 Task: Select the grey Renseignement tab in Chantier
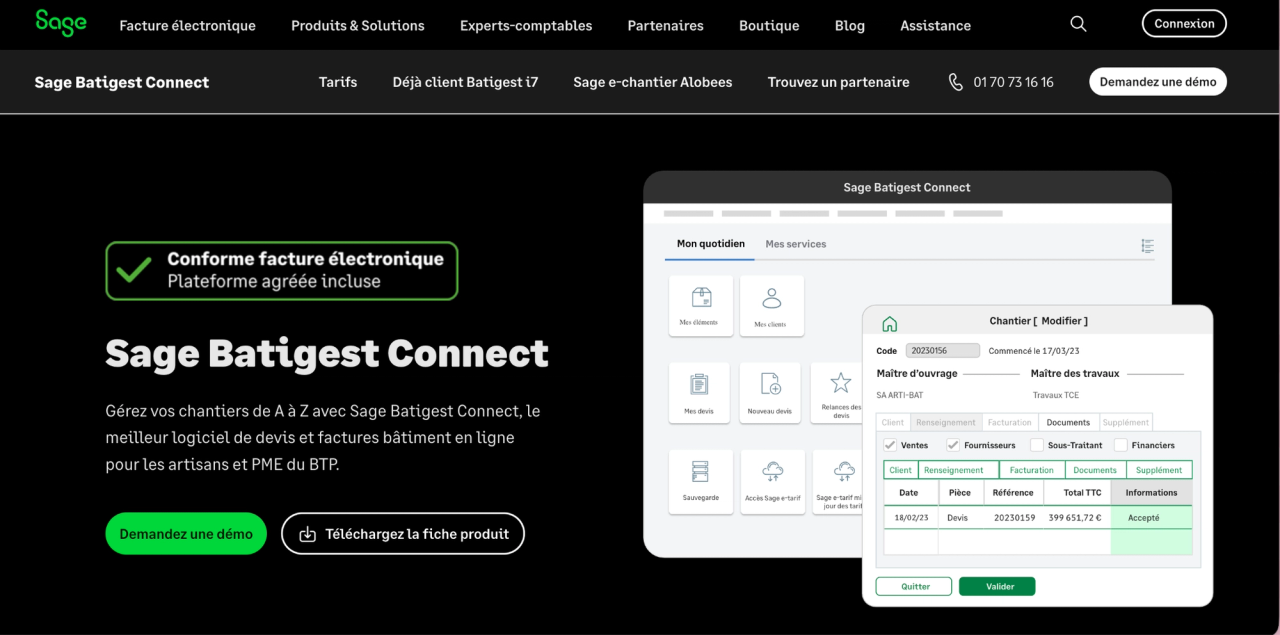946,422
